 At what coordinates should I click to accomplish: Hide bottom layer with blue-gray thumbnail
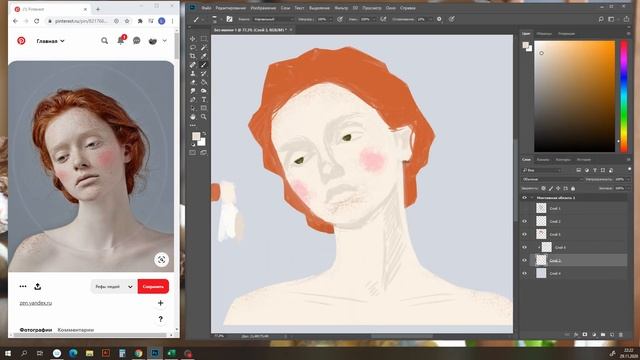tap(524, 273)
